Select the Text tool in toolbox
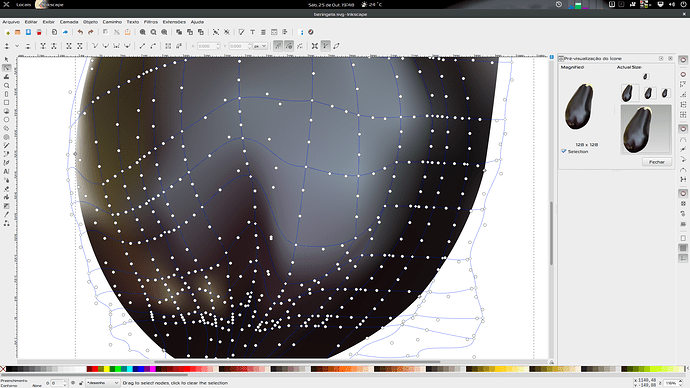Screen dimensions: 690x388 tap(6, 172)
